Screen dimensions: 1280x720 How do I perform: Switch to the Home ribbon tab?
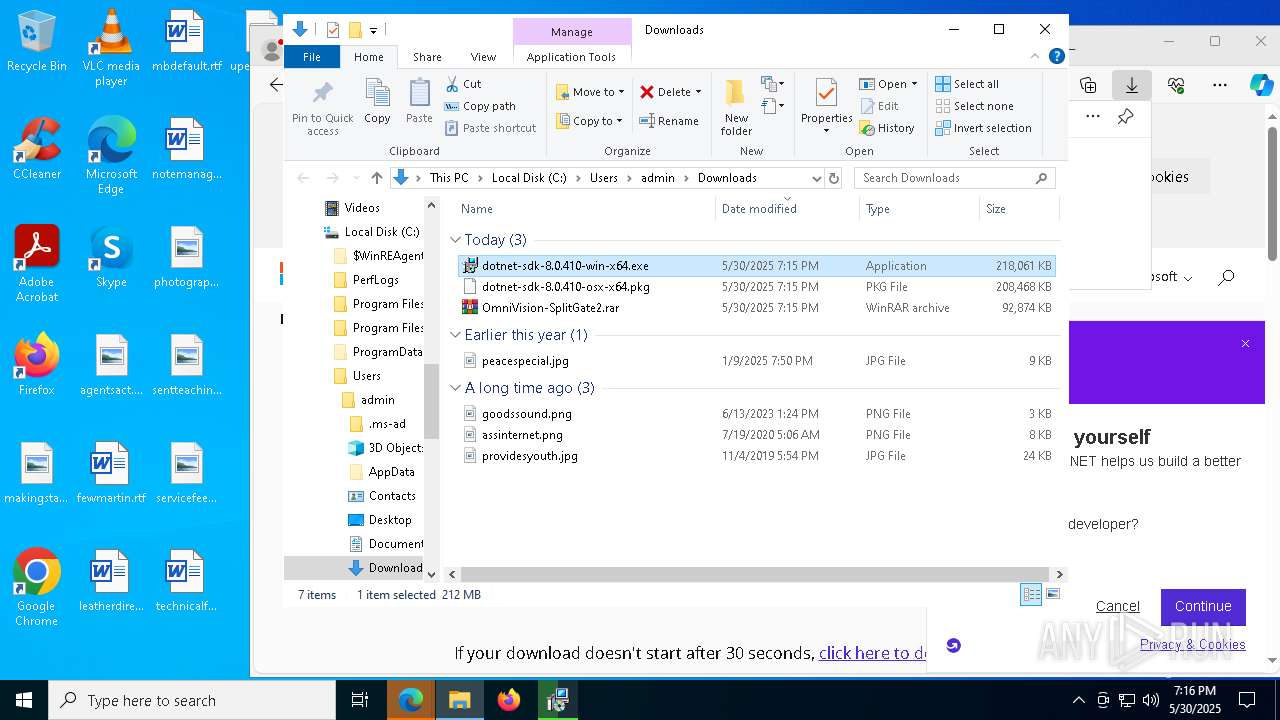(x=368, y=57)
